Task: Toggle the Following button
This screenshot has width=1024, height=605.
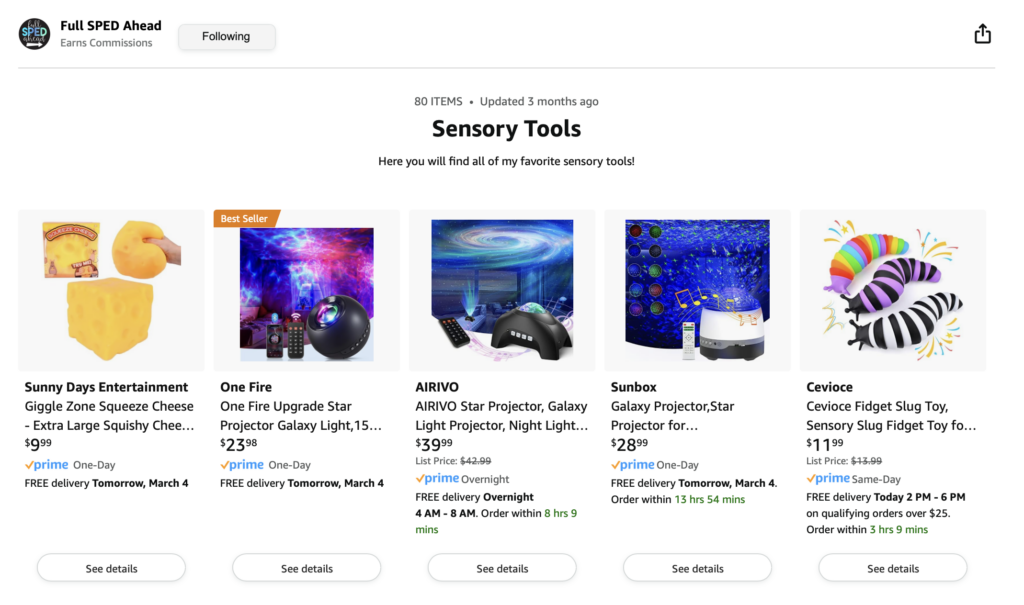Action: pyautogui.click(x=226, y=37)
